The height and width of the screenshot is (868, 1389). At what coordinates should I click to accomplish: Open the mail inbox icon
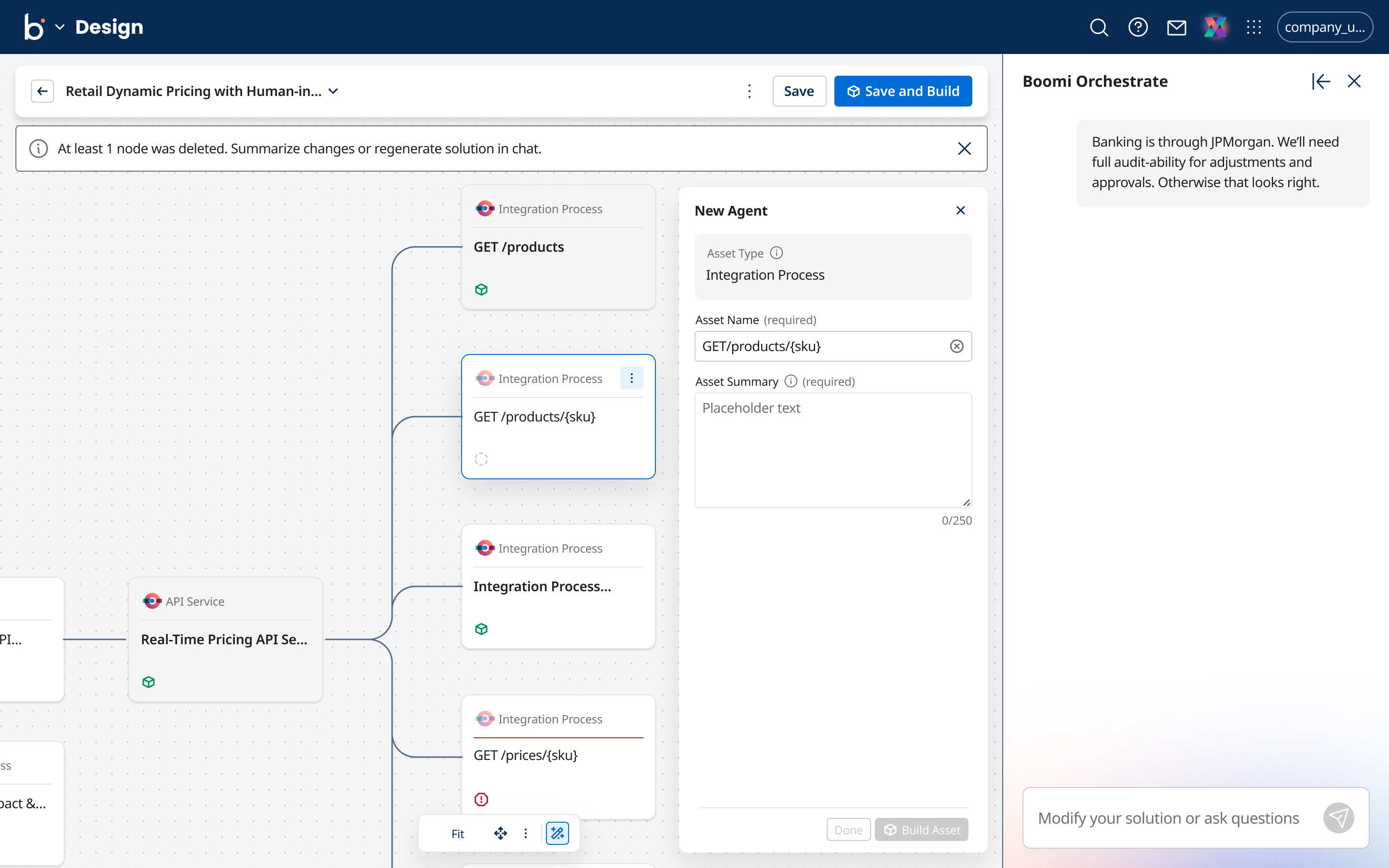1177,27
